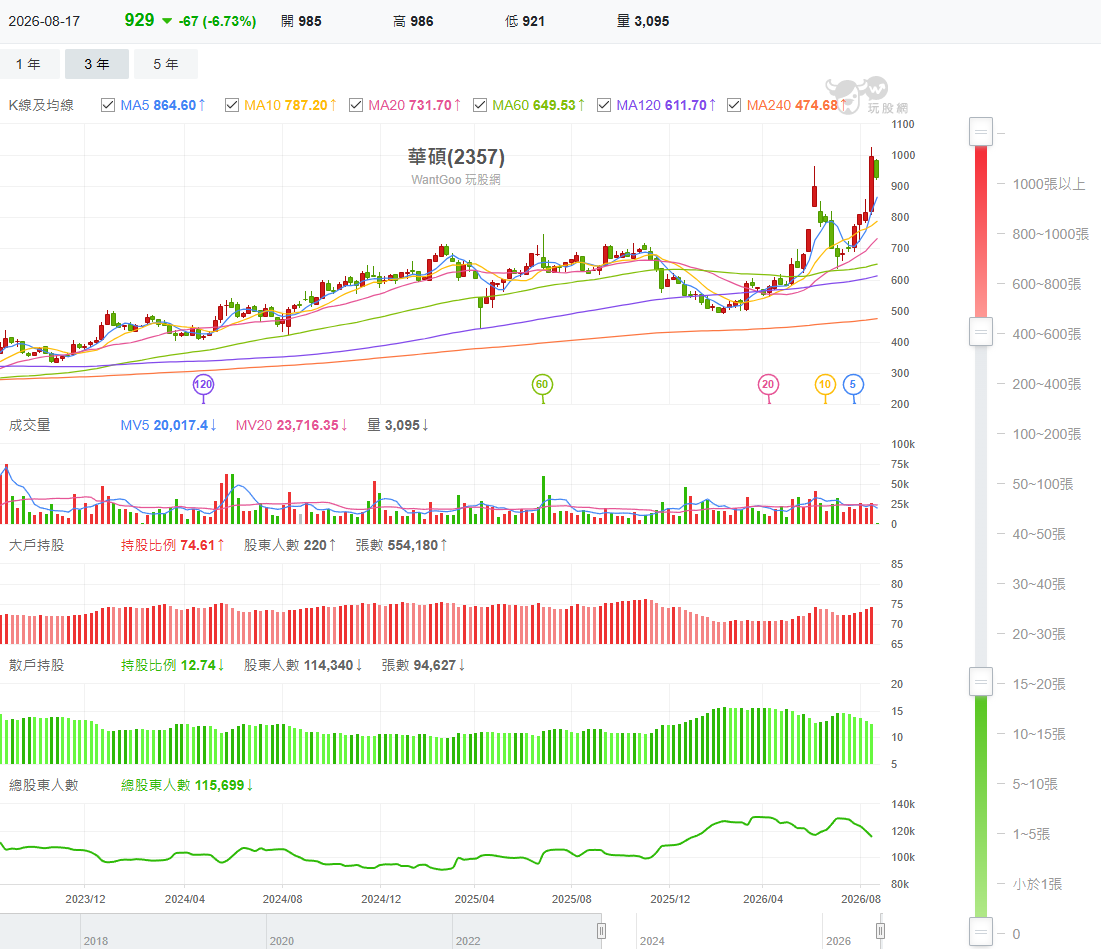The width and height of the screenshot is (1103, 950).
Task: Toggle the MA10 moving average checkbox
Action: 231,106
